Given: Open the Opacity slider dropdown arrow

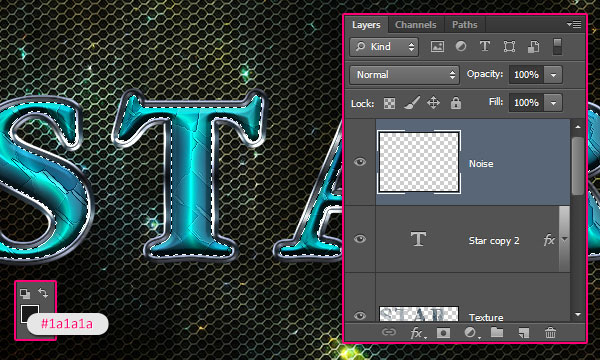Looking at the screenshot, I should point(553,75).
